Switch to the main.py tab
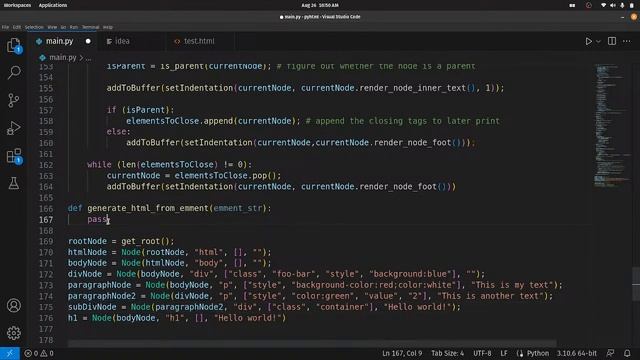The width and height of the screenshot is (640, 360). 59,41
